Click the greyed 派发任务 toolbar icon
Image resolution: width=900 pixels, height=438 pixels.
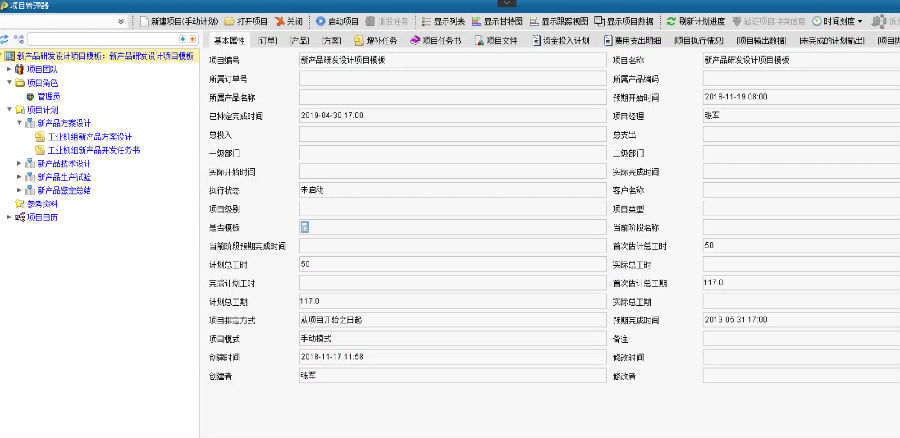[x=370, y=21]
